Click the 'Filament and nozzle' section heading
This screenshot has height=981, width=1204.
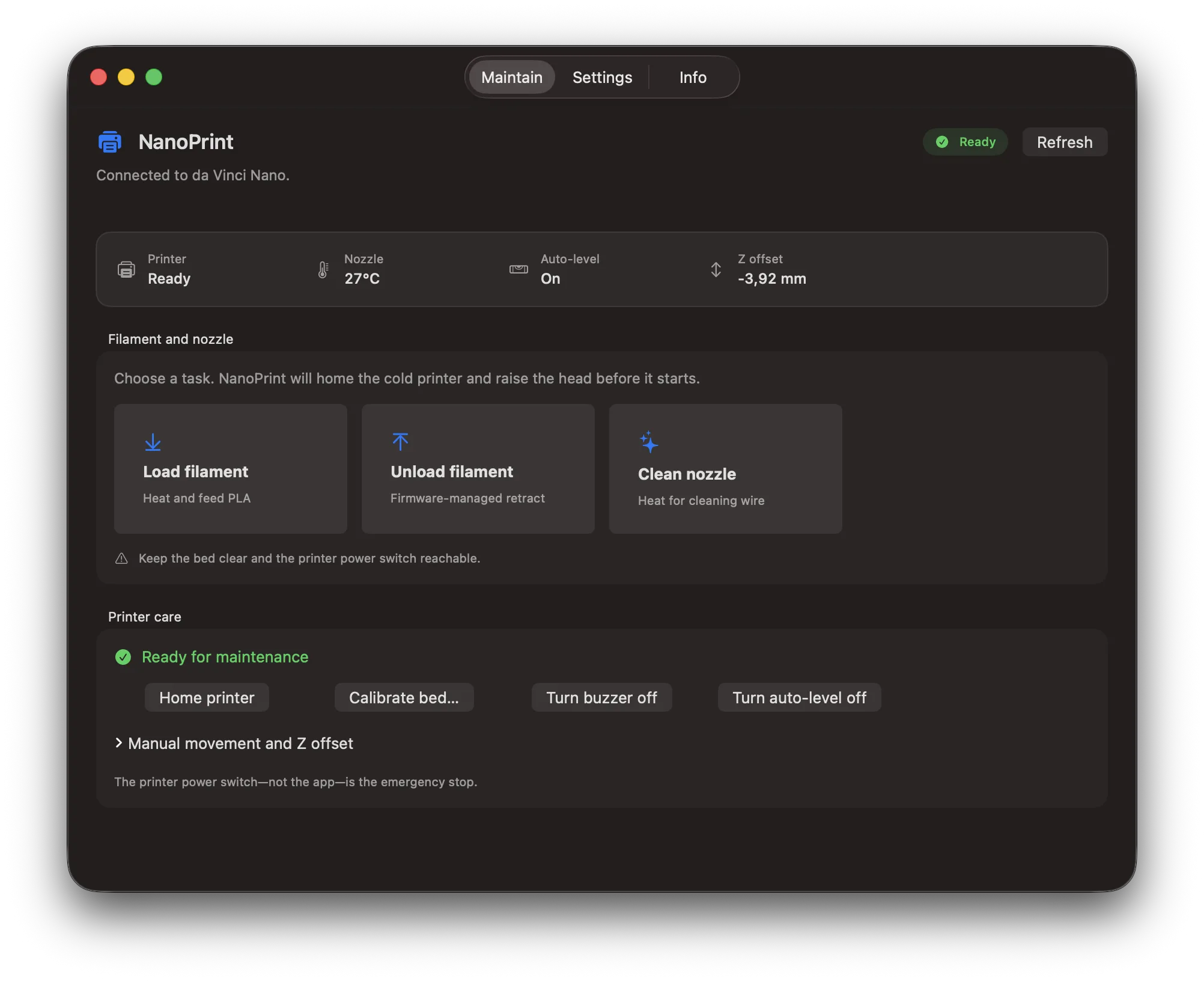171,339
